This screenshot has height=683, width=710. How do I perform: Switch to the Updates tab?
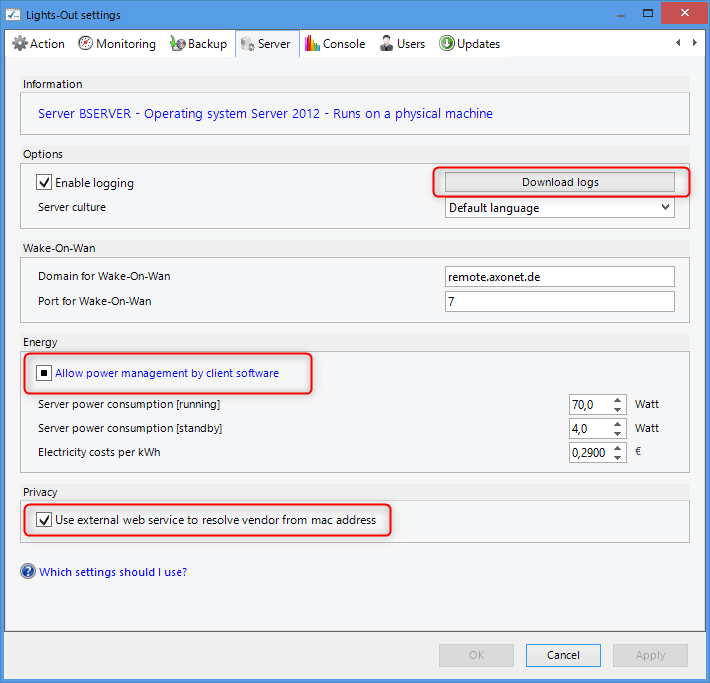[470, 43]
